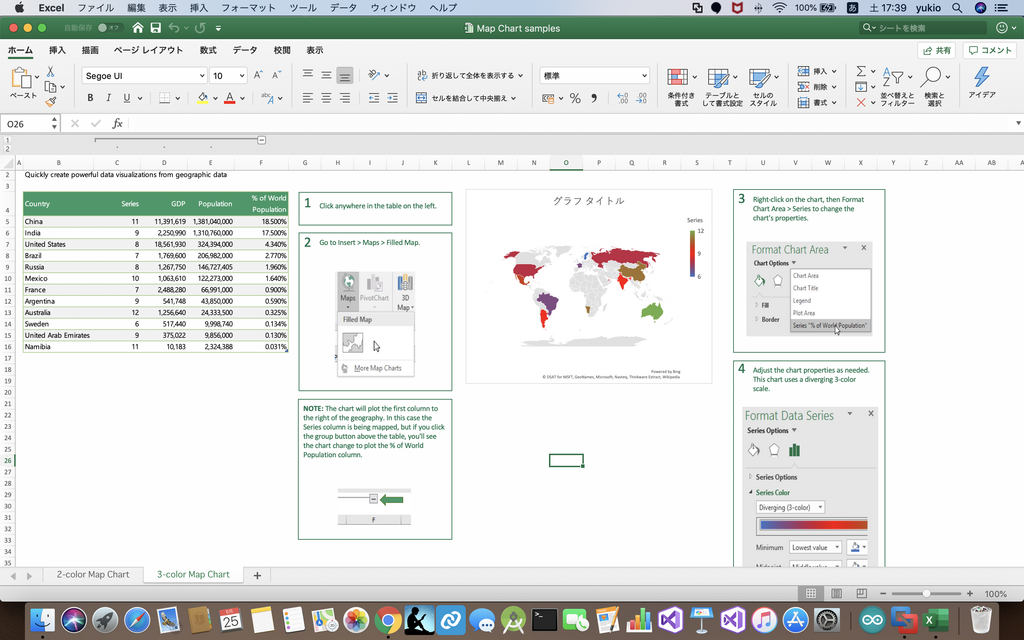Click the Paste clipboard icon
This screenshot has height=640, width=1024.
[x=20, y=79]
